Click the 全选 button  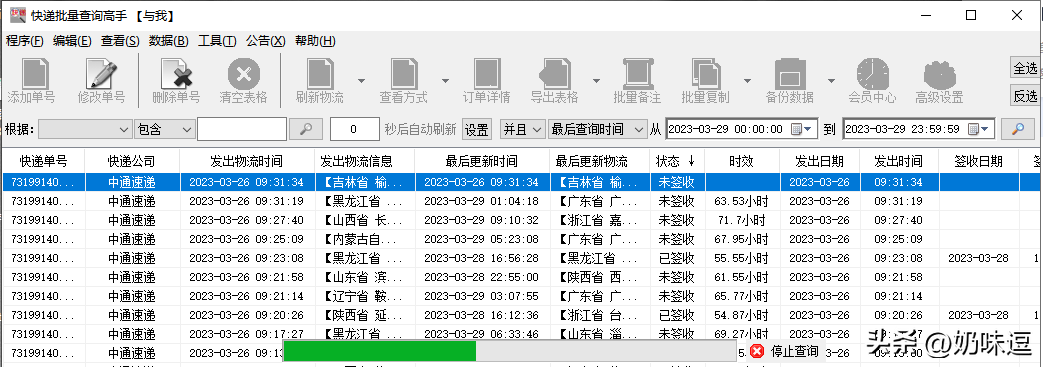(x=1025, y=68)
